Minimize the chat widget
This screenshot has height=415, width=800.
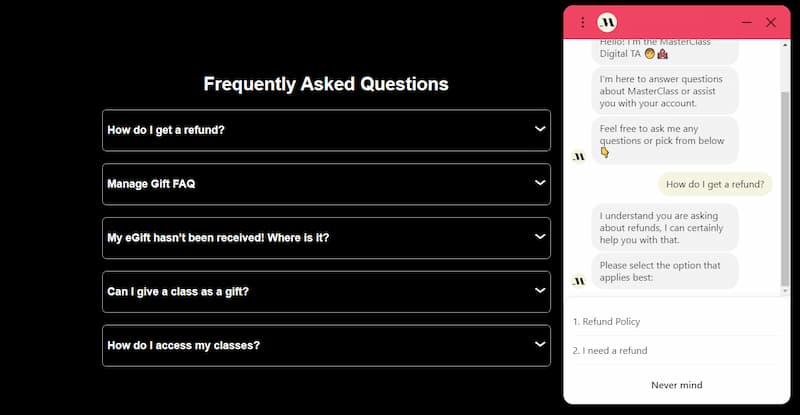click(746, 22)
